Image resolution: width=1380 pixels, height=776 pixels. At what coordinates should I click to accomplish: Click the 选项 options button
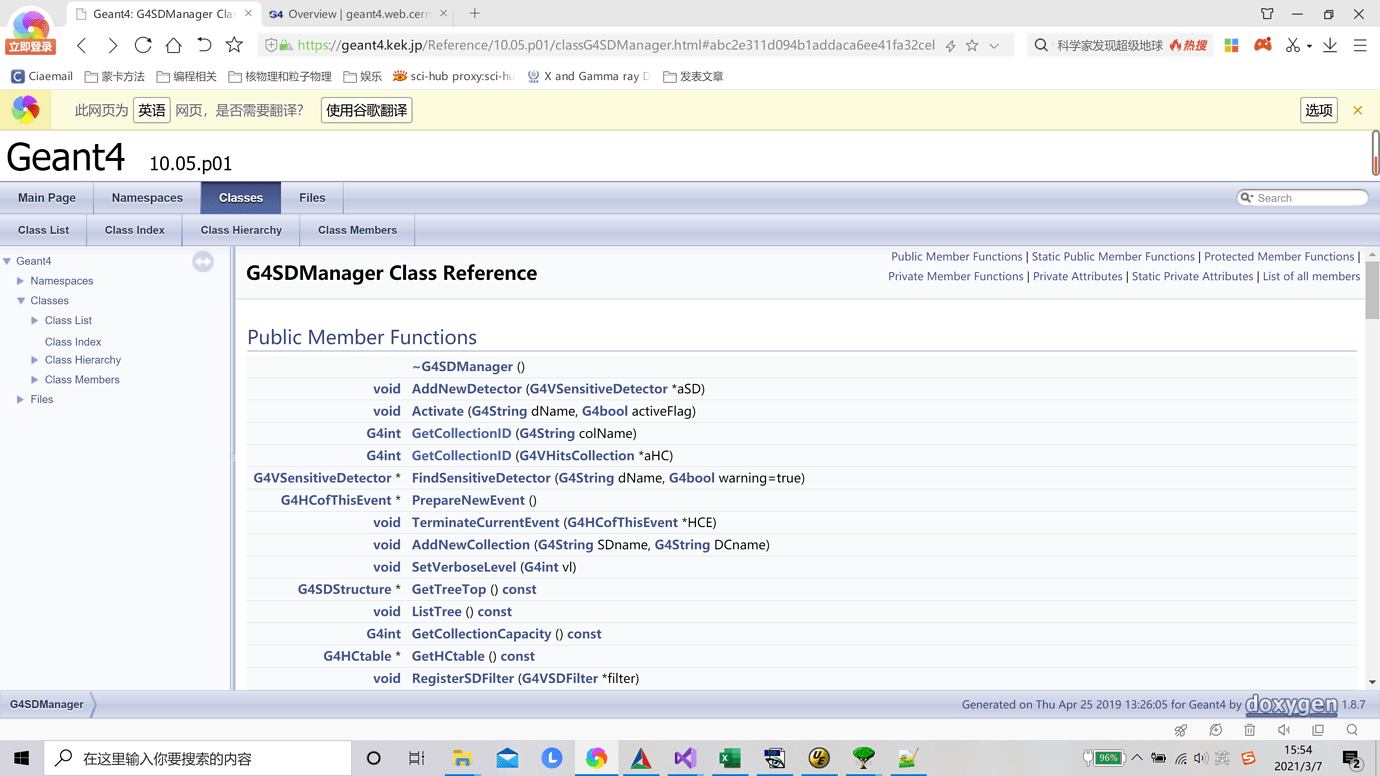click(x=1319, y=110)
